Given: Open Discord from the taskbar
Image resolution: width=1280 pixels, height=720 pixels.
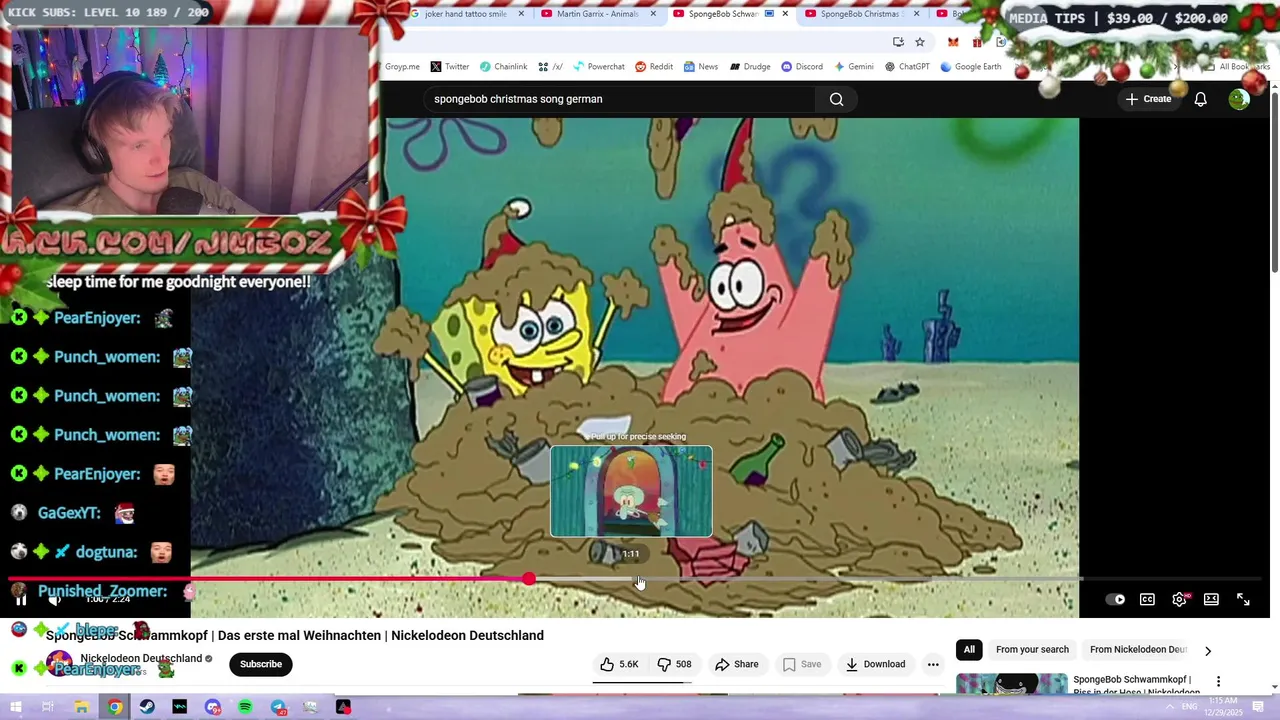Looking at the screenshot, I should point(212,707).
